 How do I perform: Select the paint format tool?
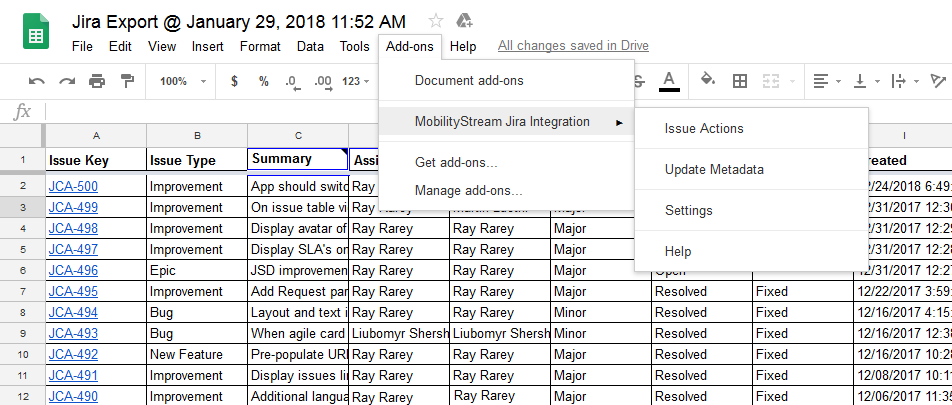pyautogui.click(x=127, y=81)
